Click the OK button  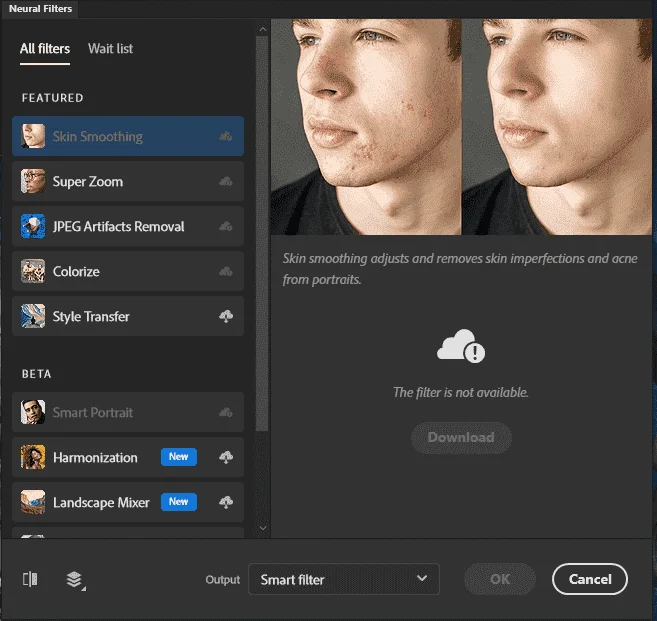tap(499, 579)
